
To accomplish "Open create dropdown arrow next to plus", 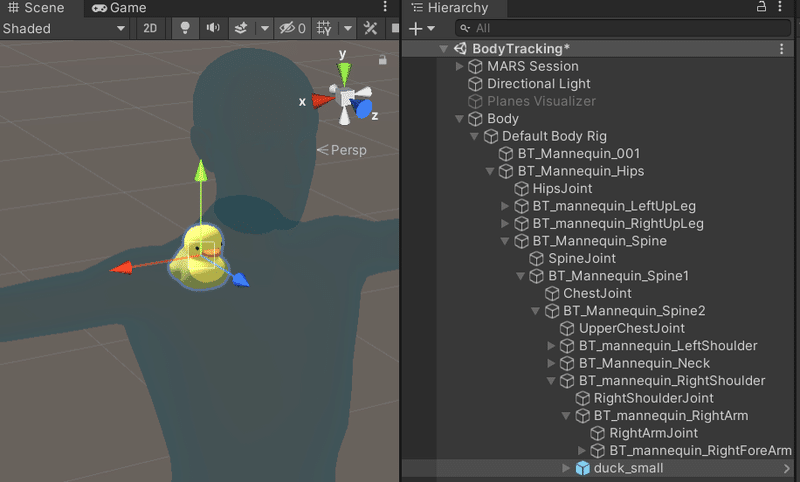I will [431, 29].
